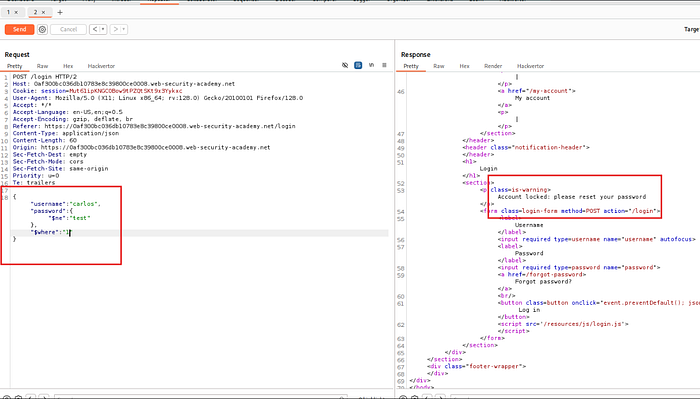The height and width of the screenshot is (399, 700).
Task: Open the forward history dropdown arrow
Action: pyautogui.click(x=124, y=29)
